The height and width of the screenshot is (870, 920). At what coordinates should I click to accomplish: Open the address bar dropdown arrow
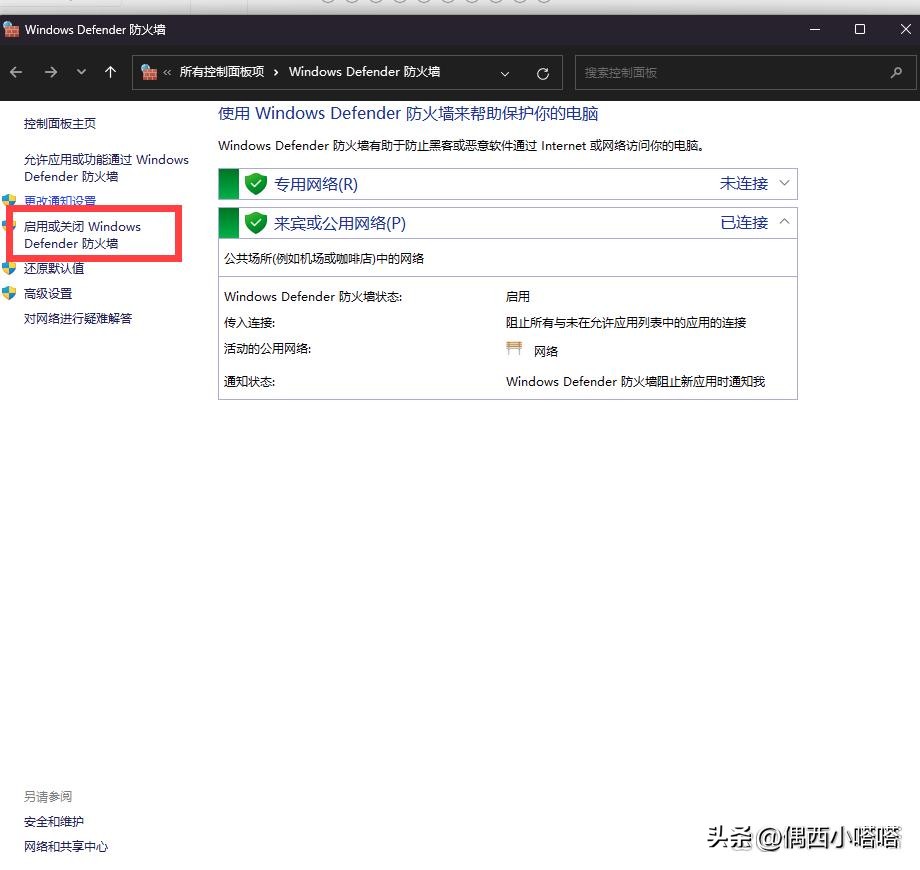click(x=505, y=72)
